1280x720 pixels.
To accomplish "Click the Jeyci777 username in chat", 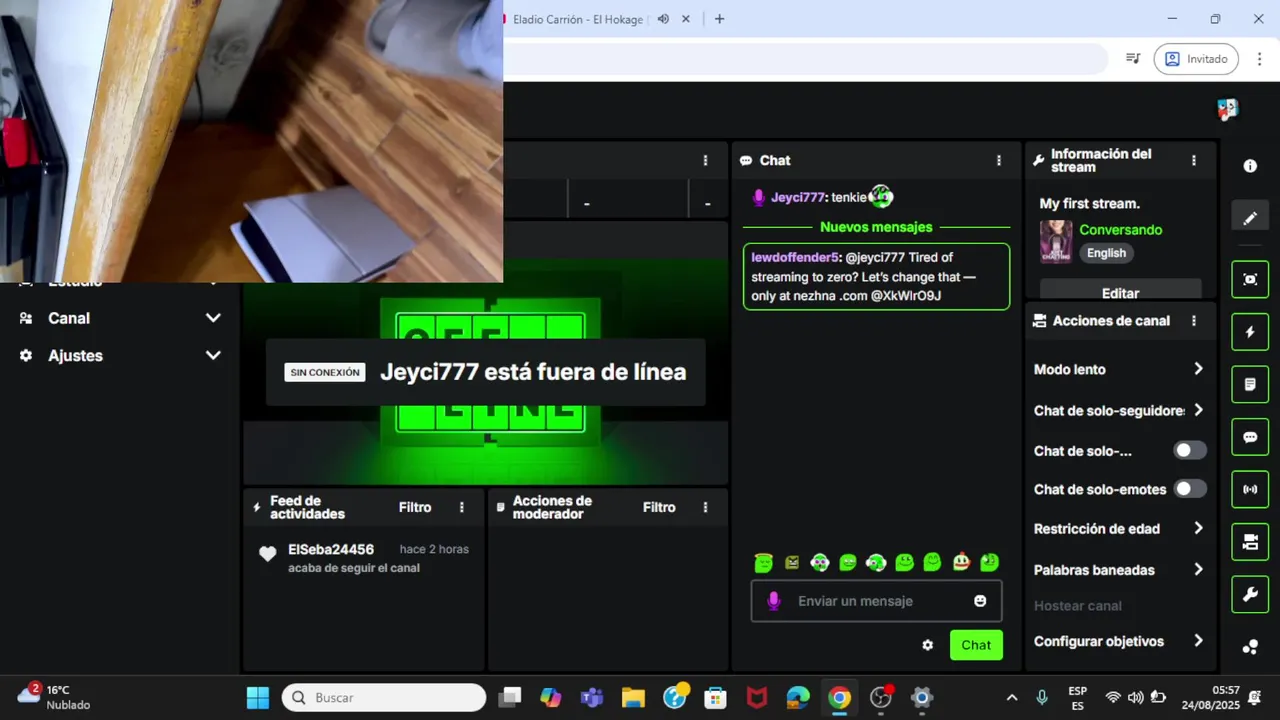I will point(798,197).
